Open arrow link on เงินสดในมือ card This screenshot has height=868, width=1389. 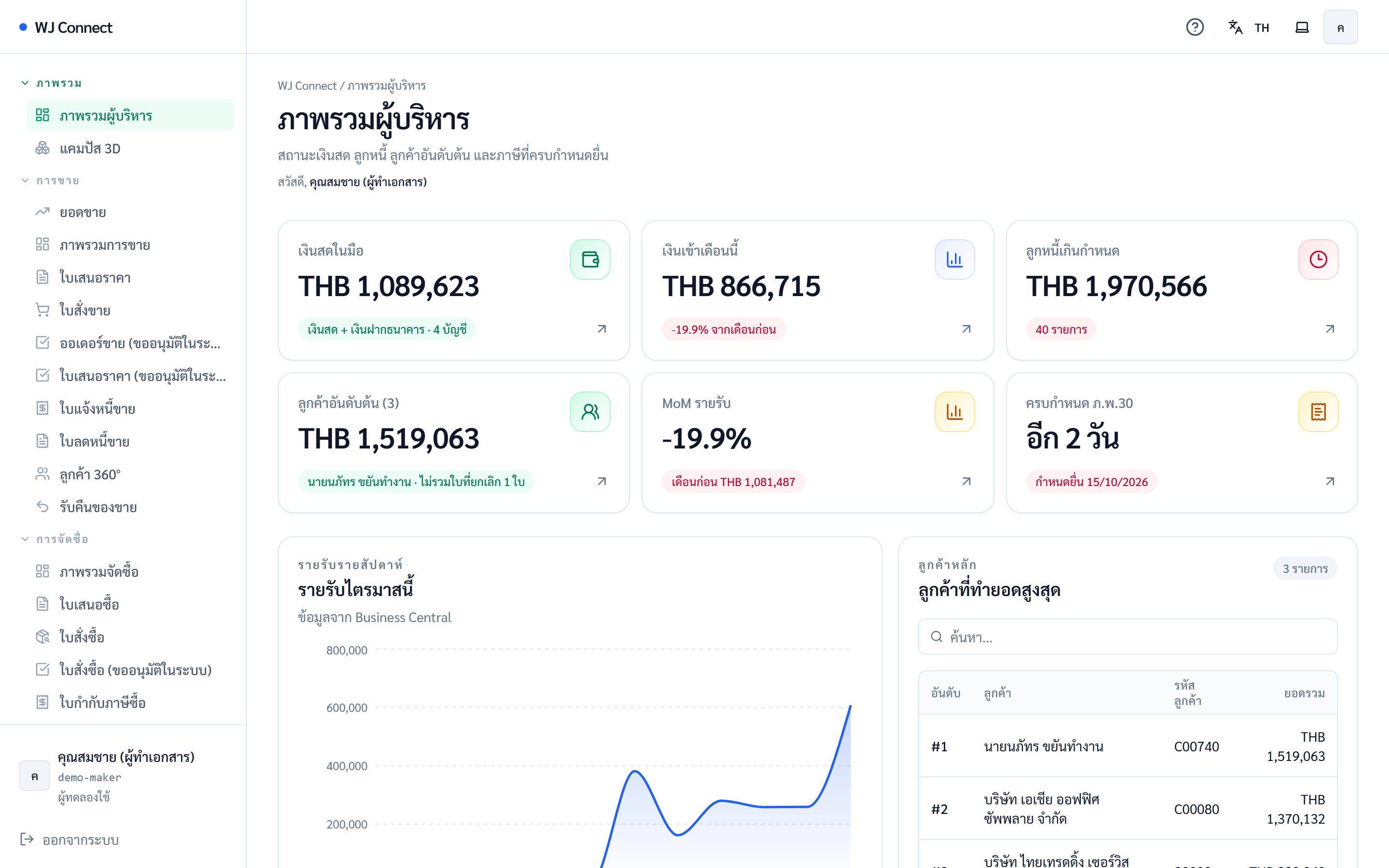point(601,329)
